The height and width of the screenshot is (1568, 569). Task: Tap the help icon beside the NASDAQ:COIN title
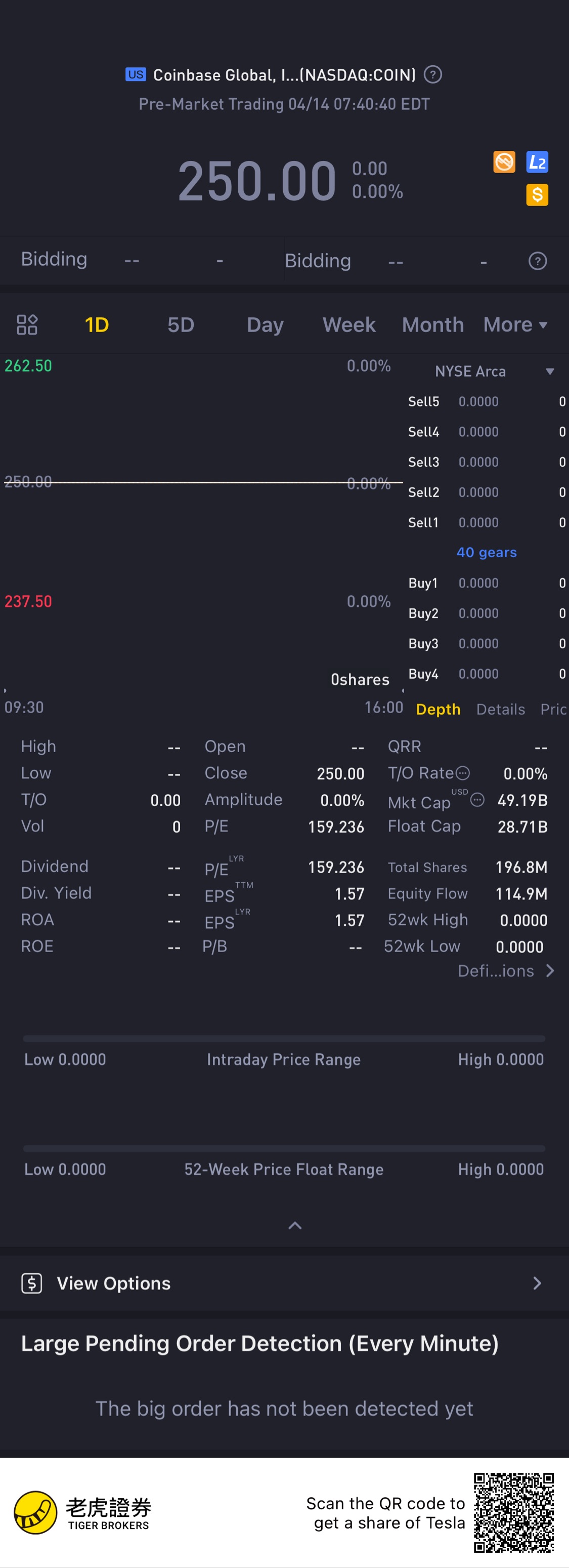432,75
